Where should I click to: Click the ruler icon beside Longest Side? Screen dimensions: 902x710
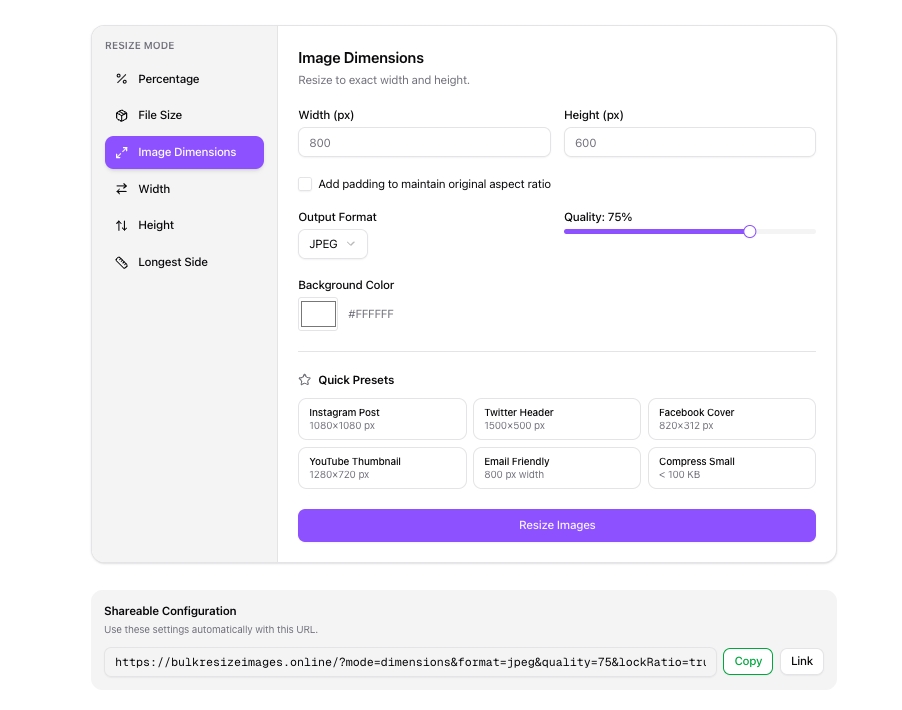point(122,262)
